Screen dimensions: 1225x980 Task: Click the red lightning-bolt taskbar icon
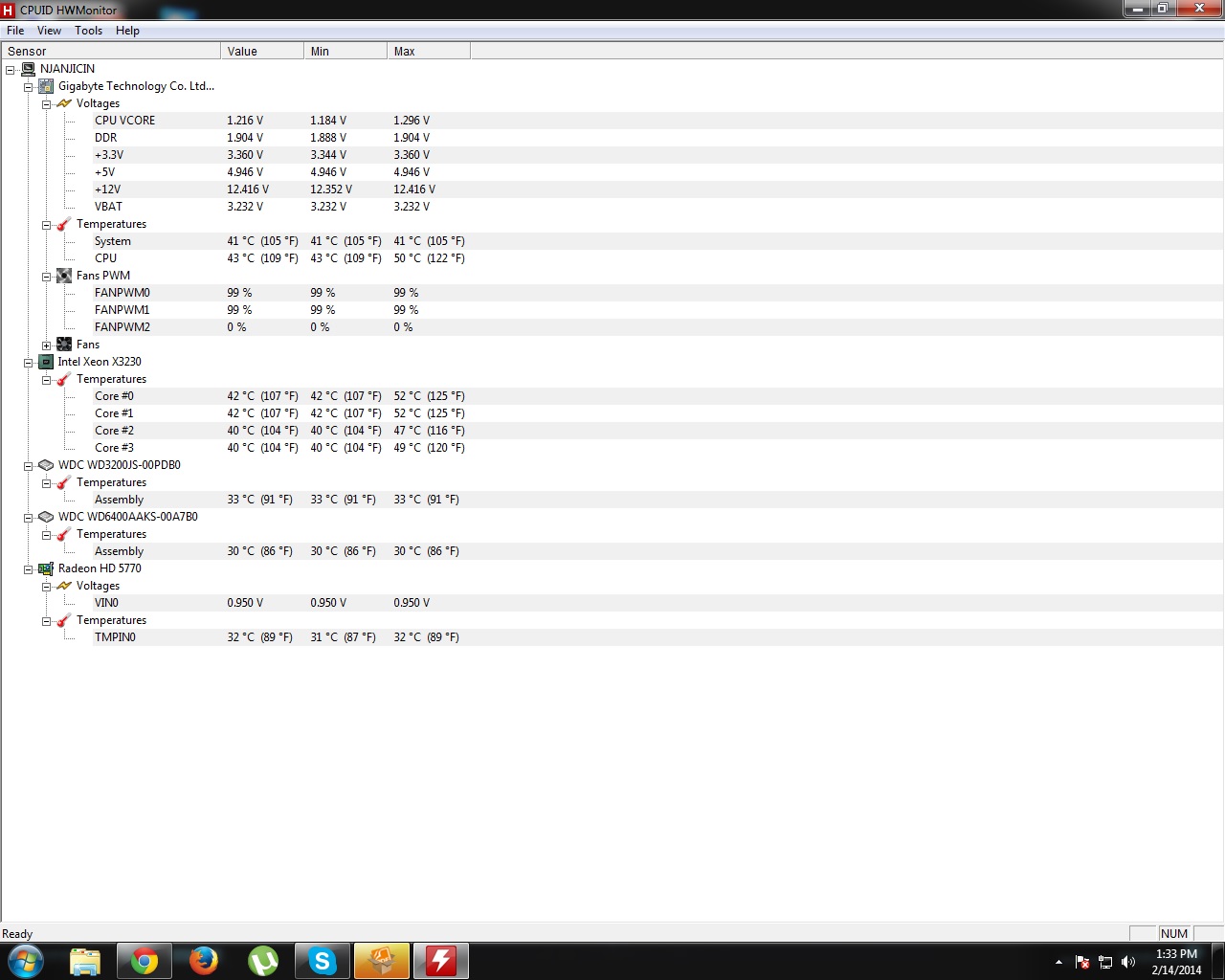click(x=441, y=961)
